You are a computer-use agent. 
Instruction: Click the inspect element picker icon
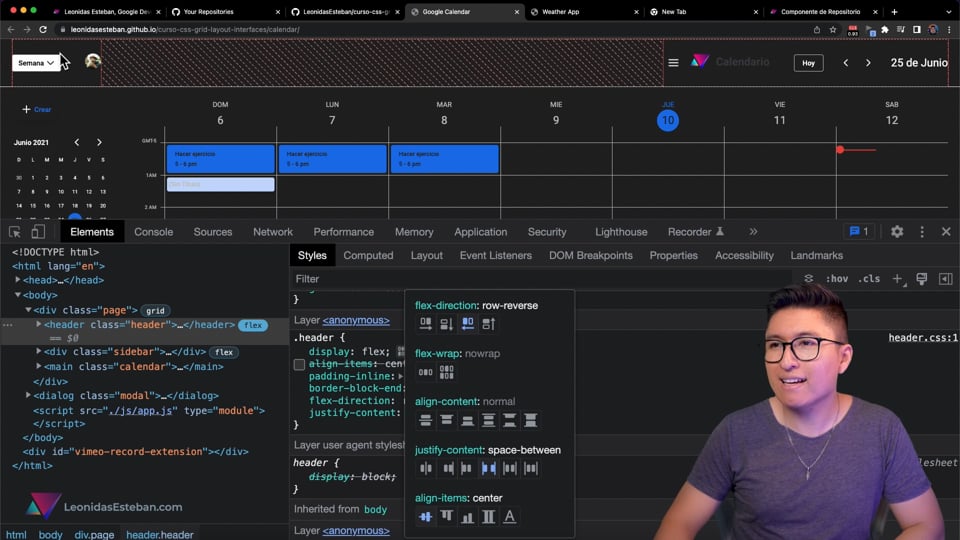coord(15,232)
